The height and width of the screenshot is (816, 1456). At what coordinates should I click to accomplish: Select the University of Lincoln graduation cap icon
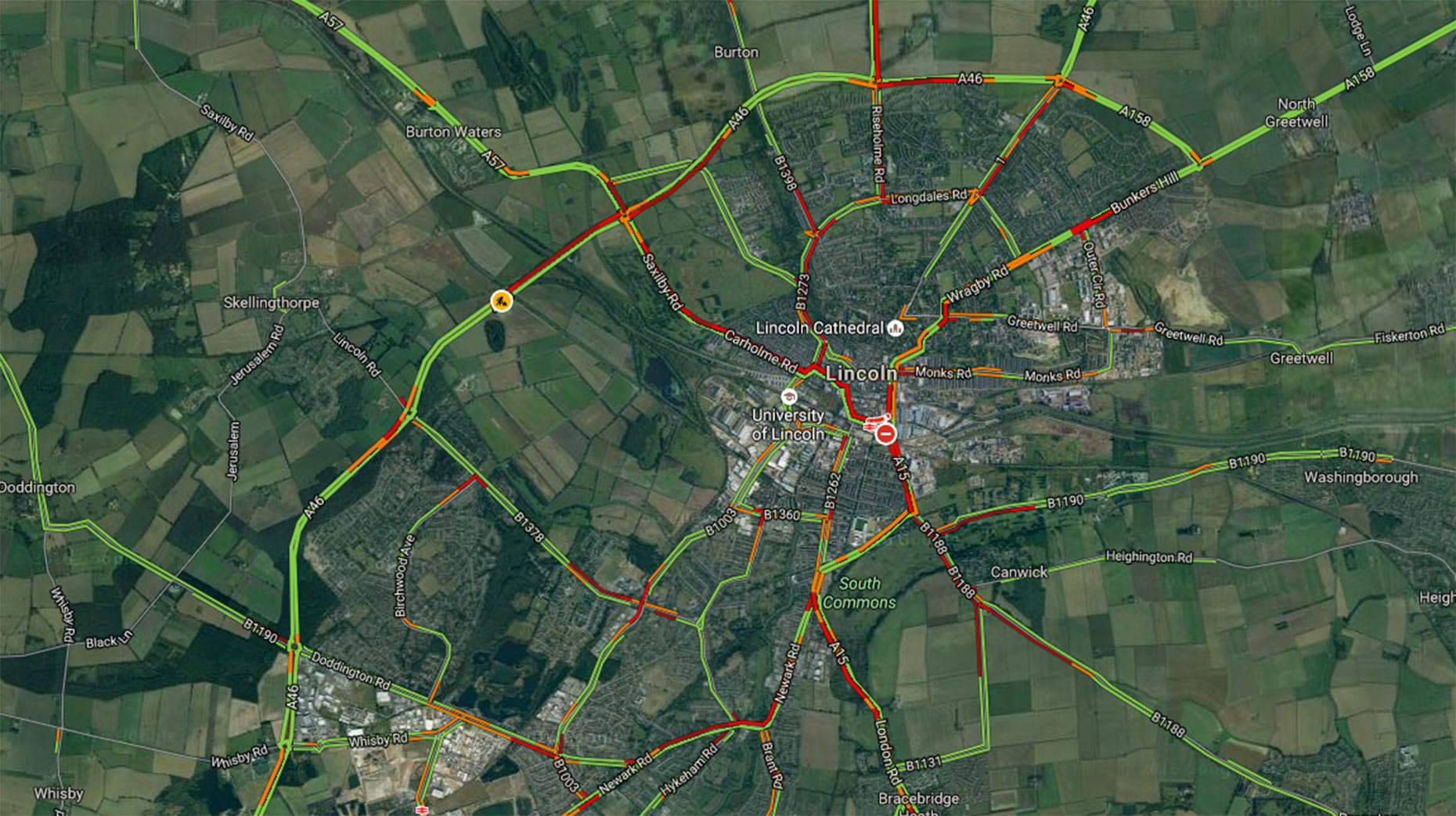pyautogui.click(x=788, y=397)
